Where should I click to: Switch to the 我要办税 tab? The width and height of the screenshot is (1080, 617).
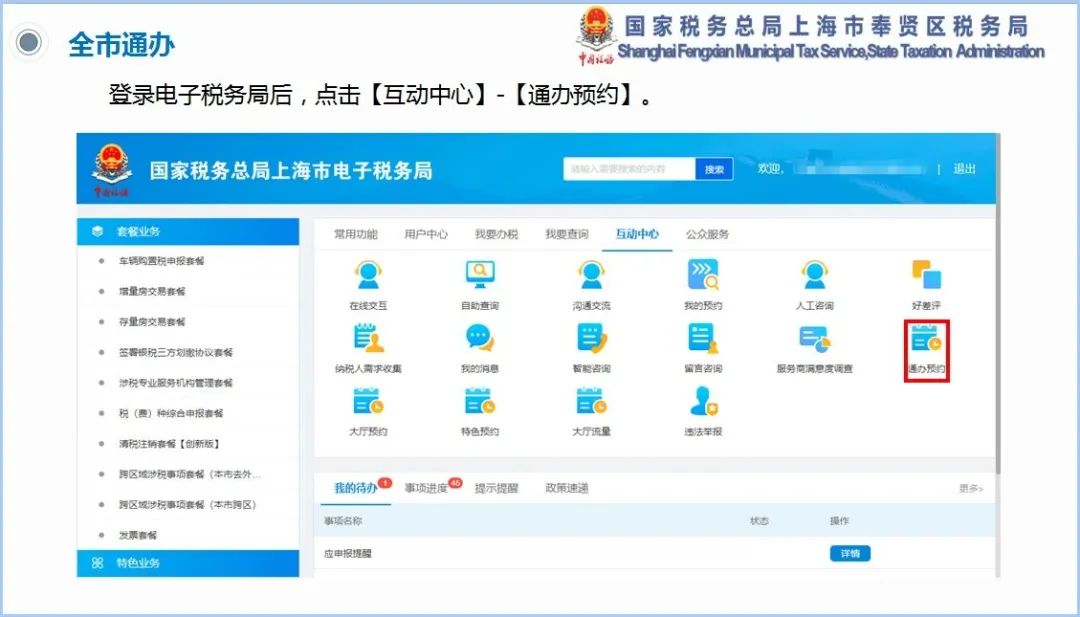pyautogui.click(x=496, y=234)
